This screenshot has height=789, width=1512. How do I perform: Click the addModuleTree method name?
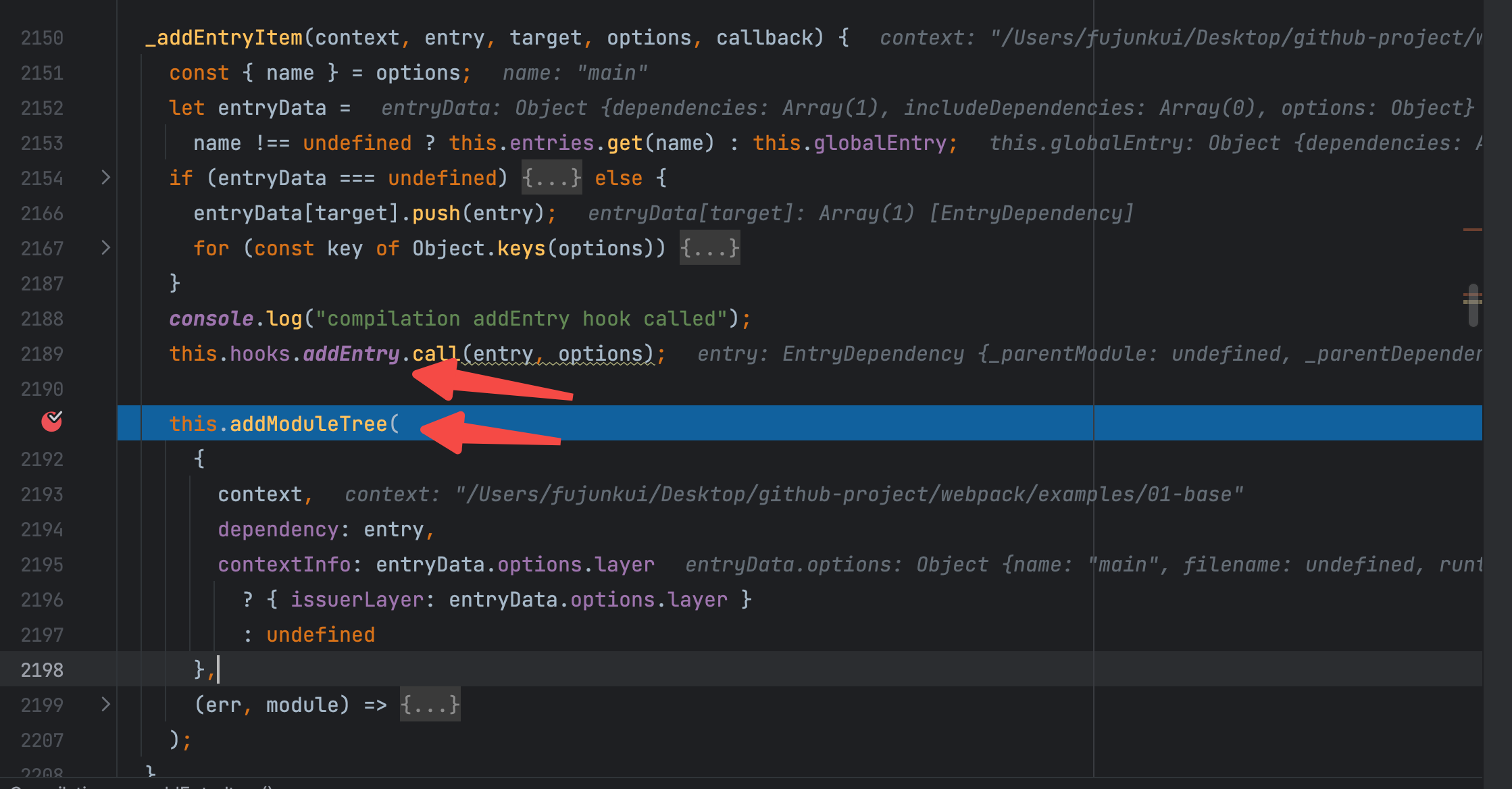pos(308,424)
